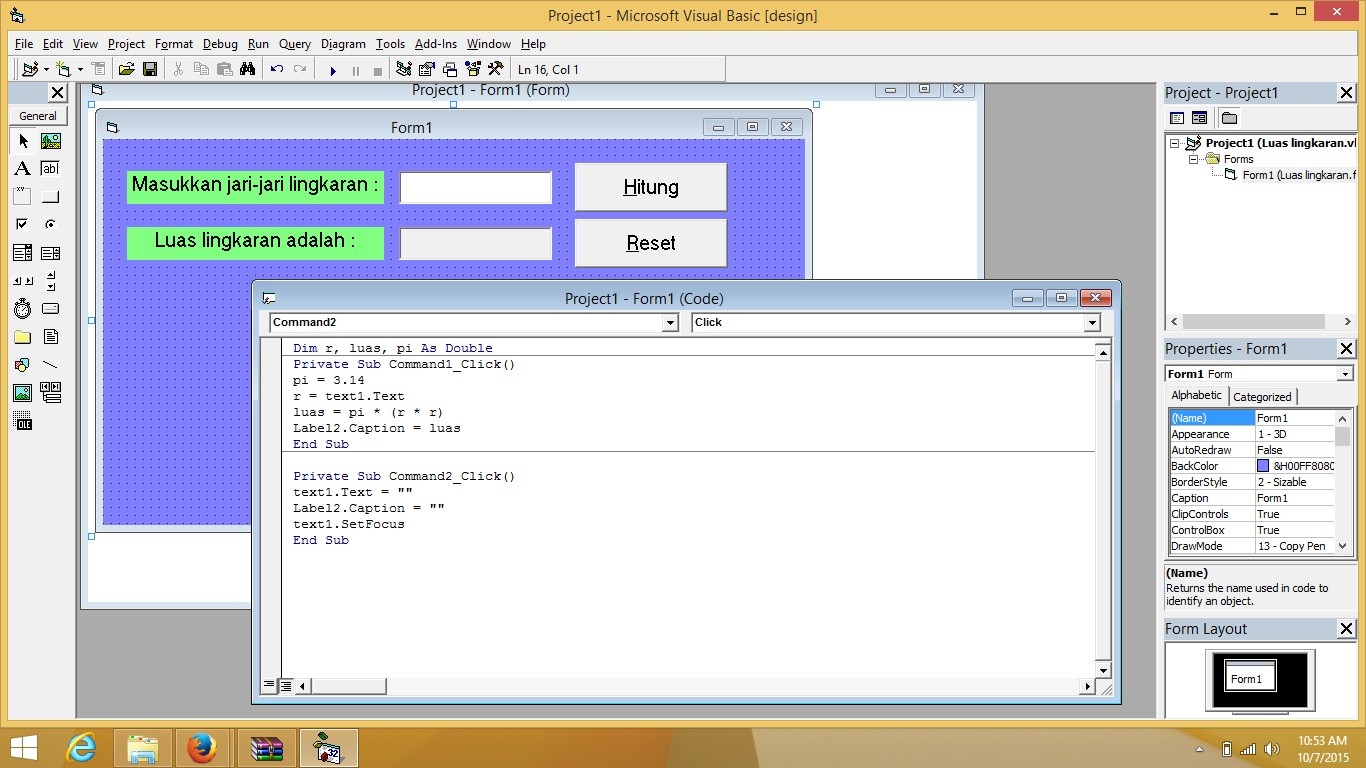Toggle Folders view in Project panel

point(1229,118)
